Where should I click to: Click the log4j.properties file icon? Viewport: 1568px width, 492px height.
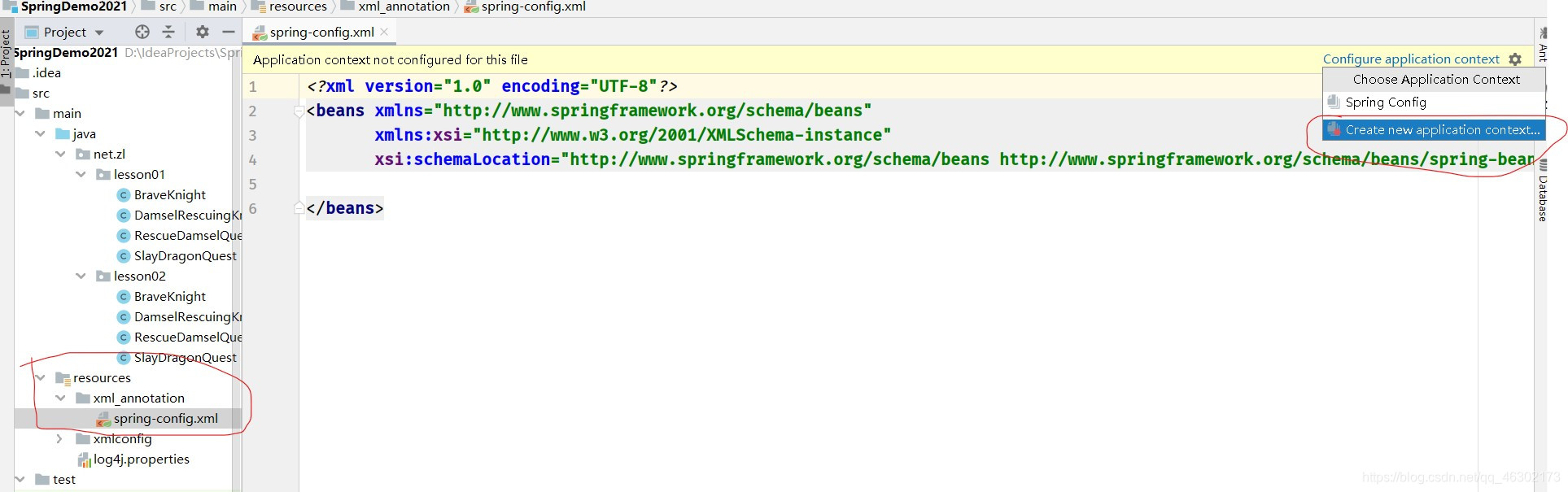point(84,459)
